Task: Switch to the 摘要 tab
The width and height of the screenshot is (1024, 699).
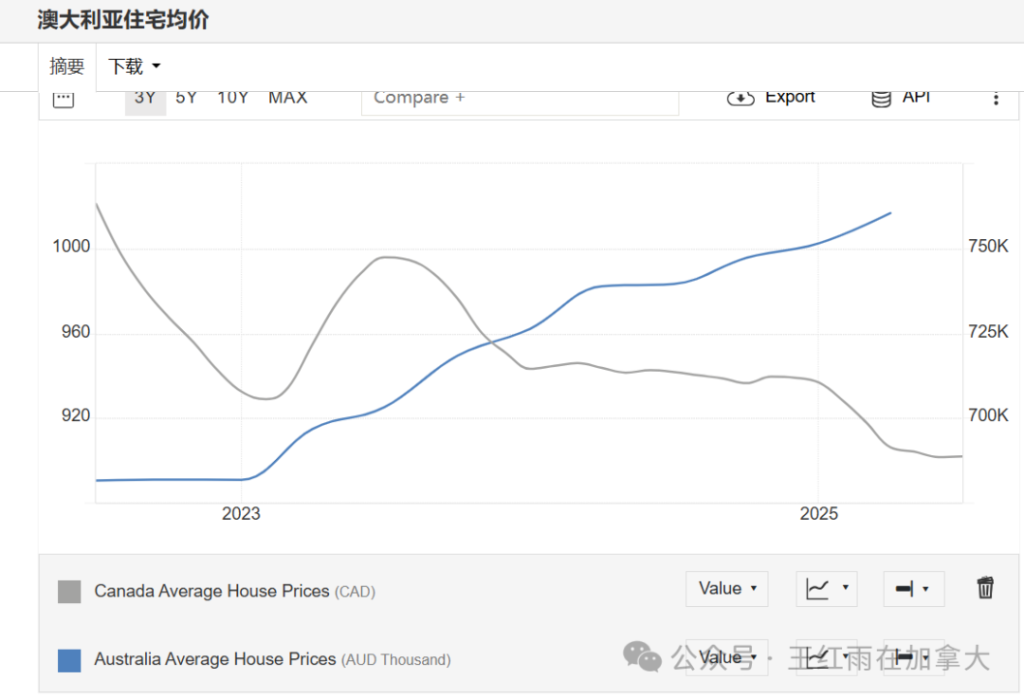Action: tap(67, 67)
